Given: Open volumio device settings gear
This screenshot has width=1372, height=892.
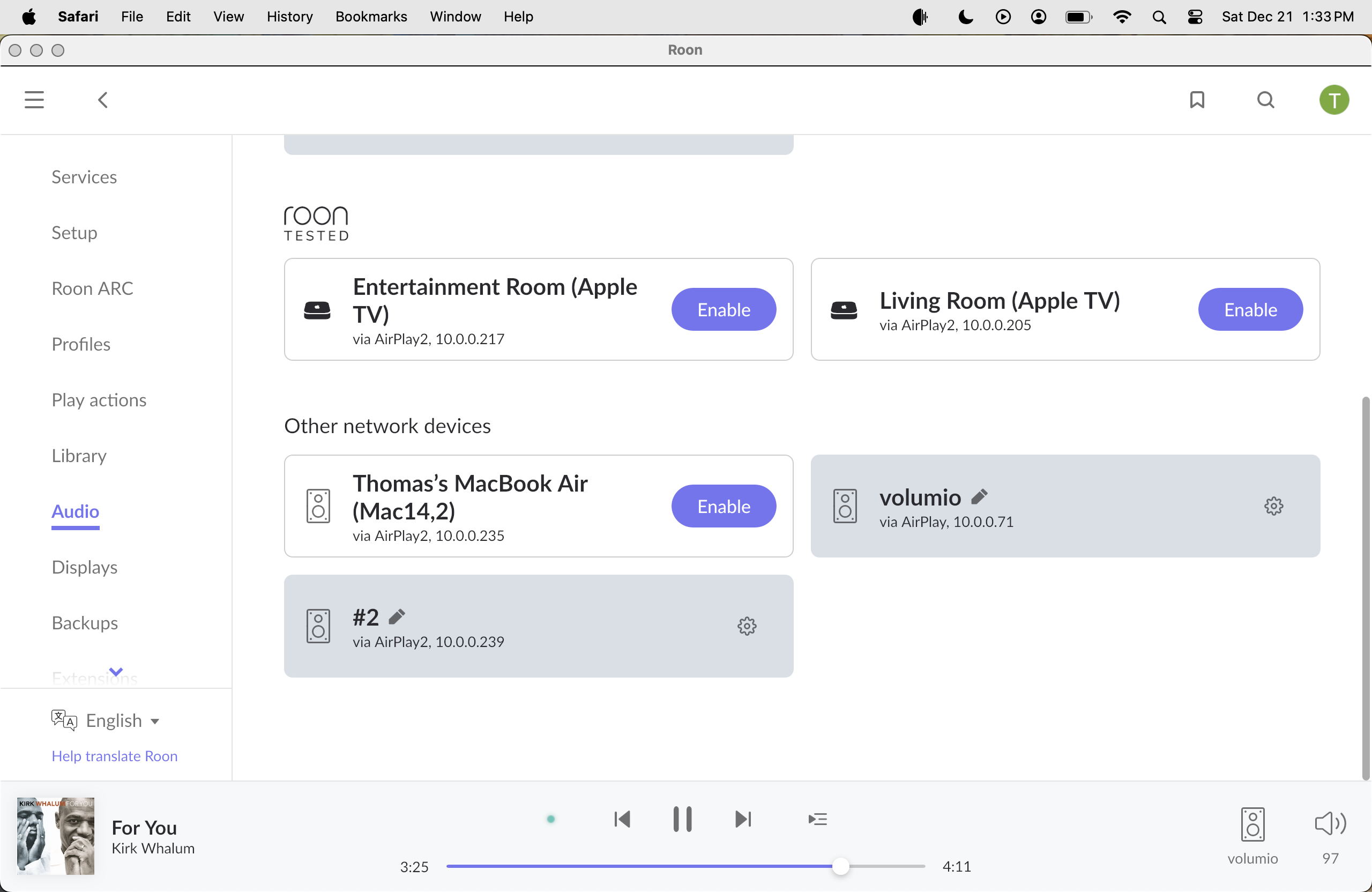Looking at the screenshot, I should pos(1273,506).
